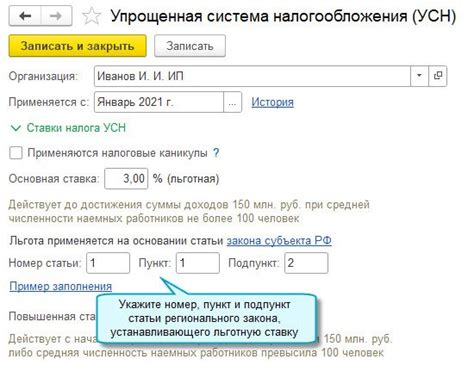This screenshot has height=365, width=474.
Task: Focus the Организация field with Иванов И. И. ИП
Action: pyautogui.click(x=252, y=76)
